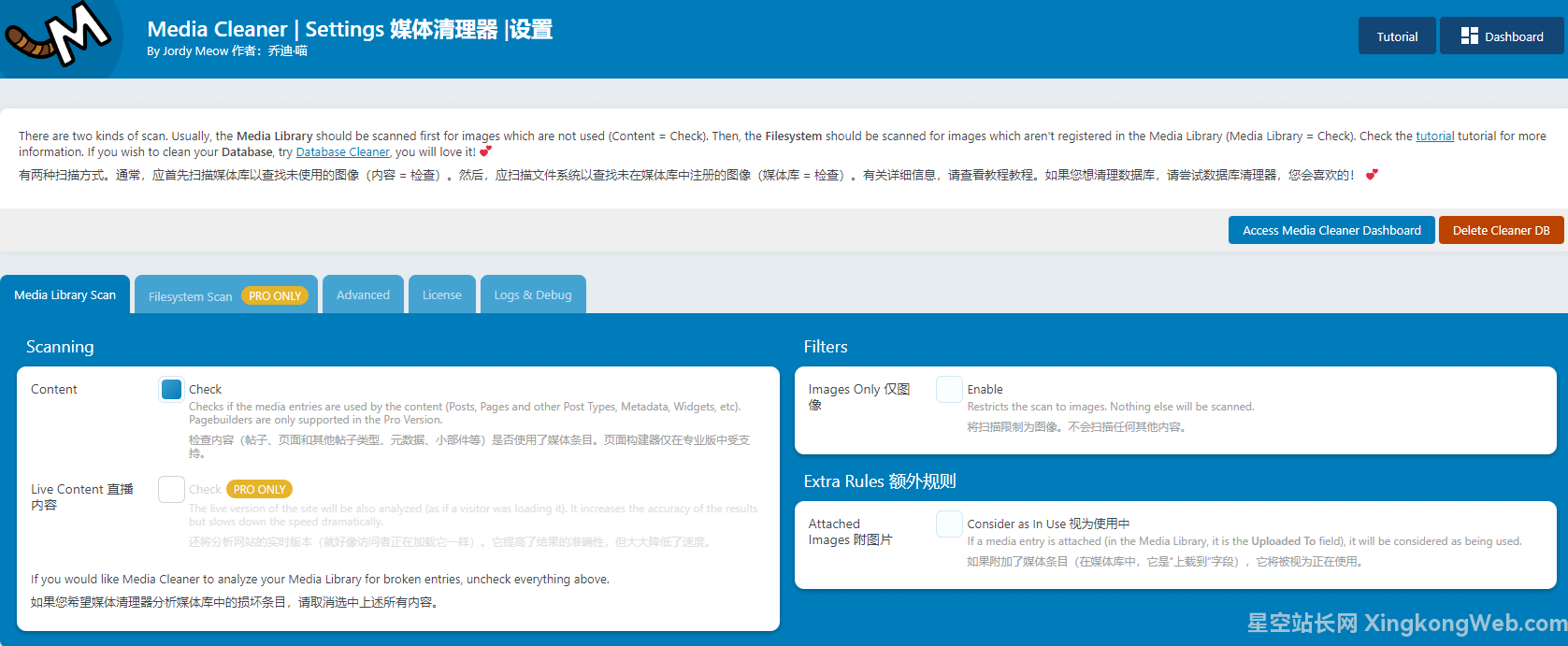Open the Tutorial button

click(1397, 36)
